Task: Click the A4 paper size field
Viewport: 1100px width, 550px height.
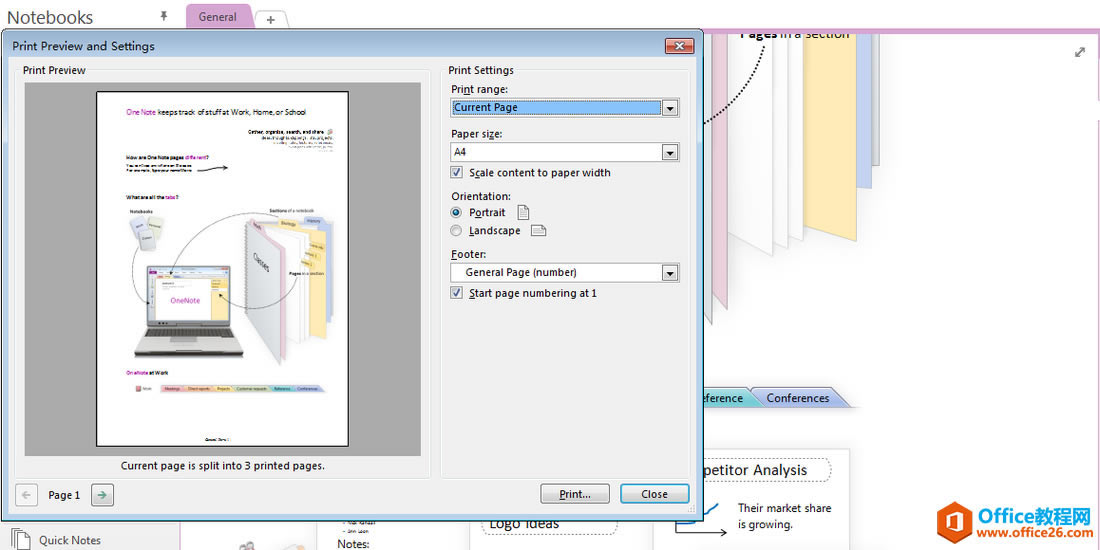Action: [x=556, y=152]
